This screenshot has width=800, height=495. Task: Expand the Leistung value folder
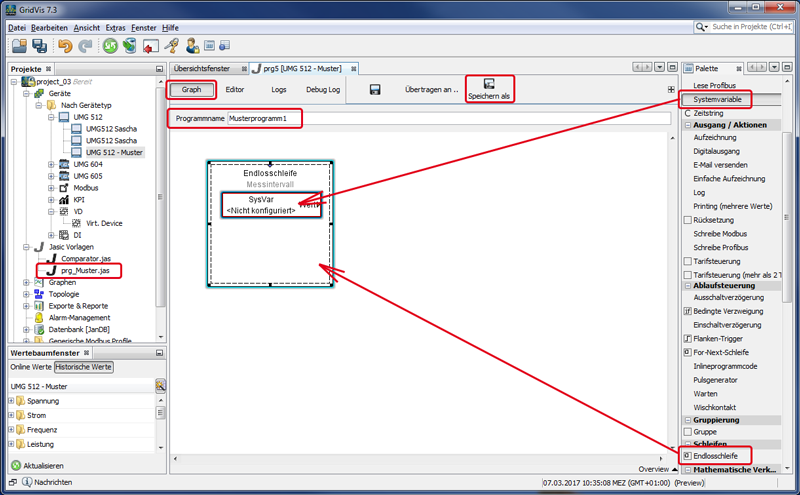pos(11,444)
